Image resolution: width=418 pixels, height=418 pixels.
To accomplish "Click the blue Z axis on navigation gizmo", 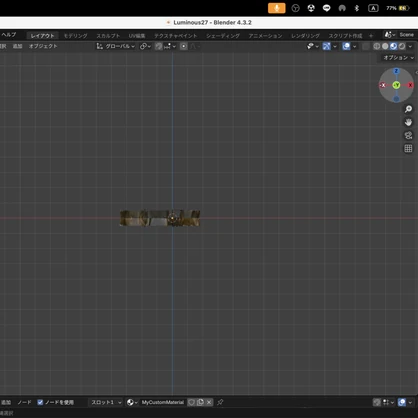I will 396,71.
